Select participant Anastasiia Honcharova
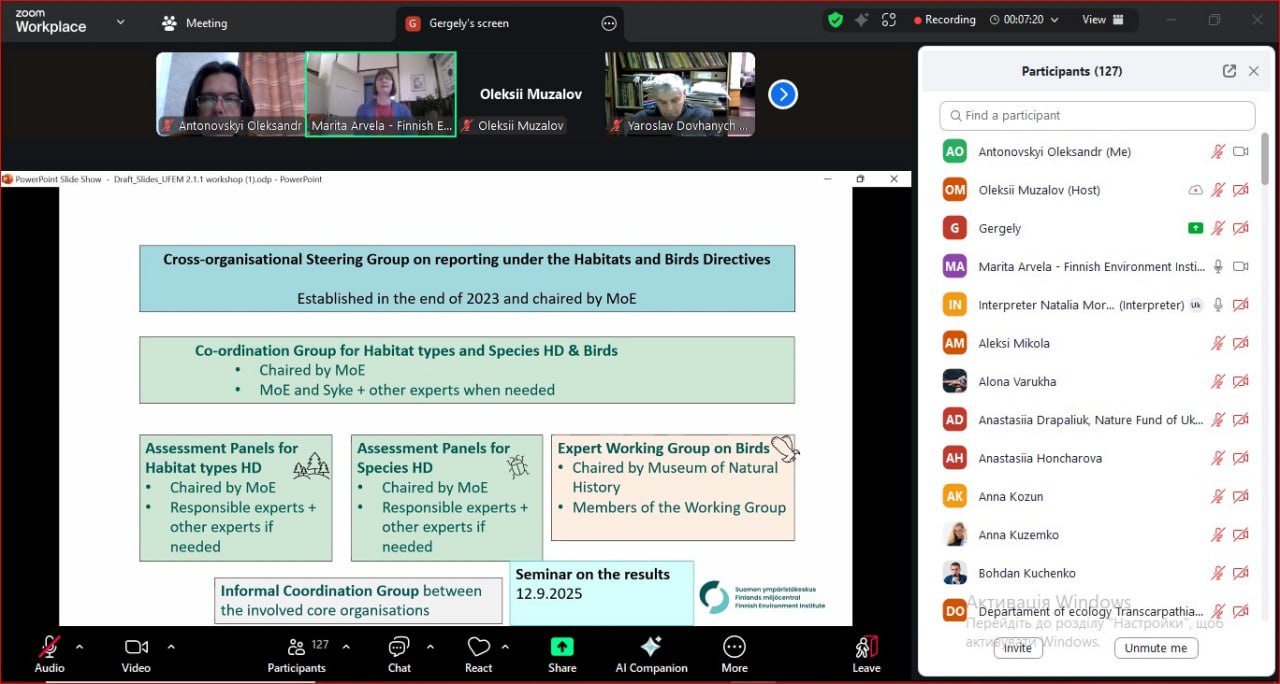The height and width of the screenshot is (684, 1280). (x=1097, y=458)
